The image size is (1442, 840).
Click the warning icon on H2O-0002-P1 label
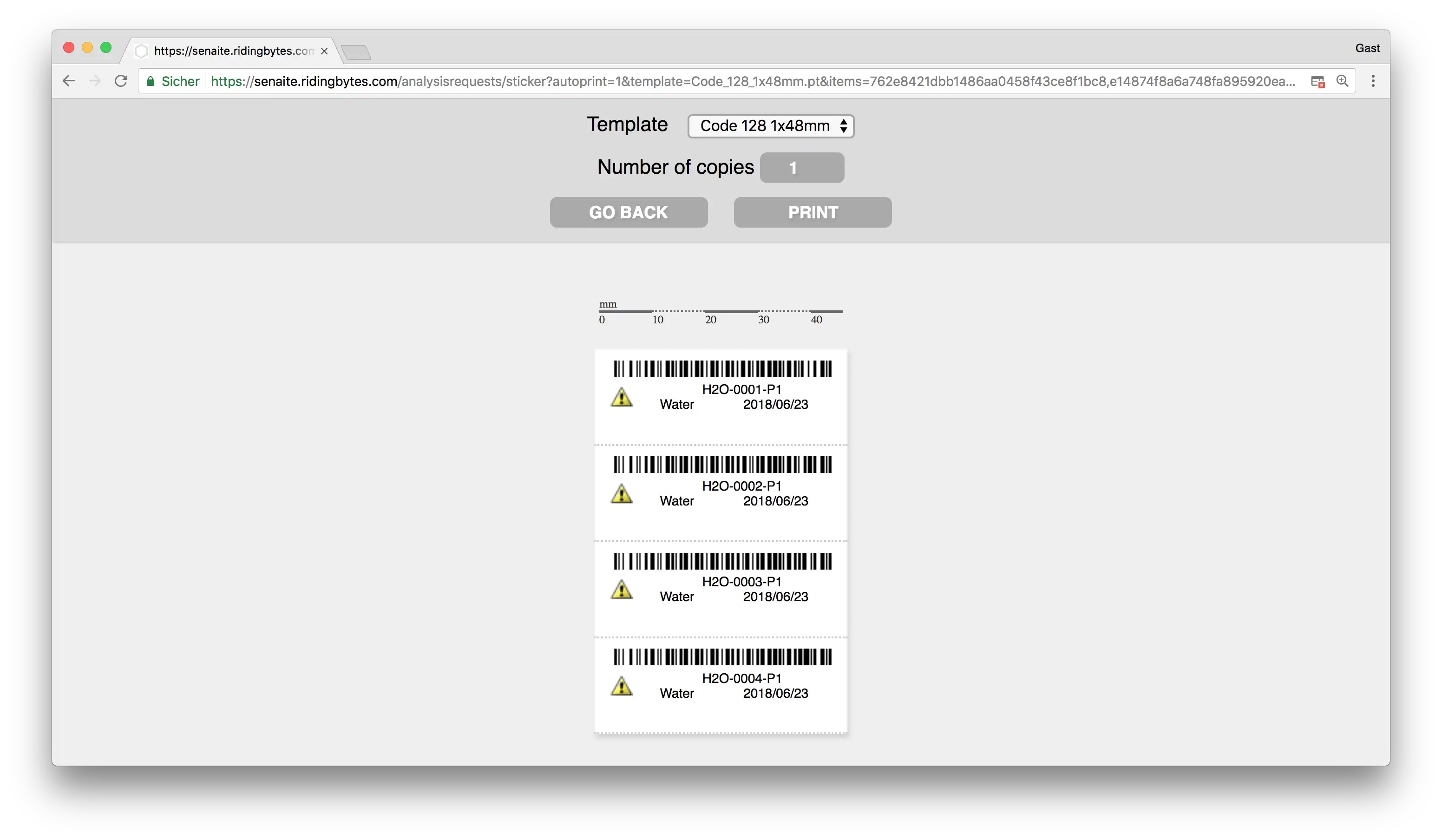[621, 493]
